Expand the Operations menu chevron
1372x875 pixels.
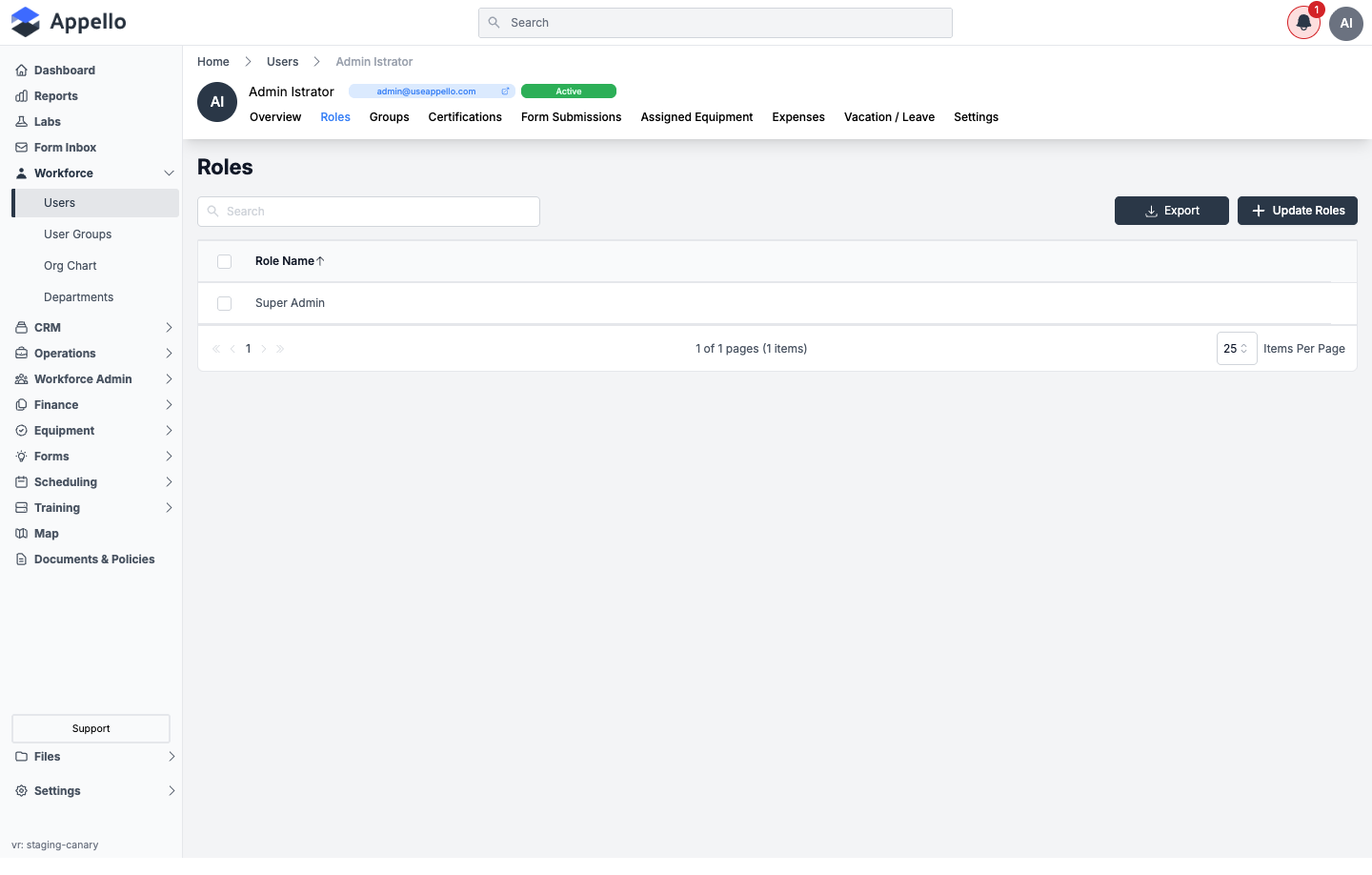(x=169, y=354)
